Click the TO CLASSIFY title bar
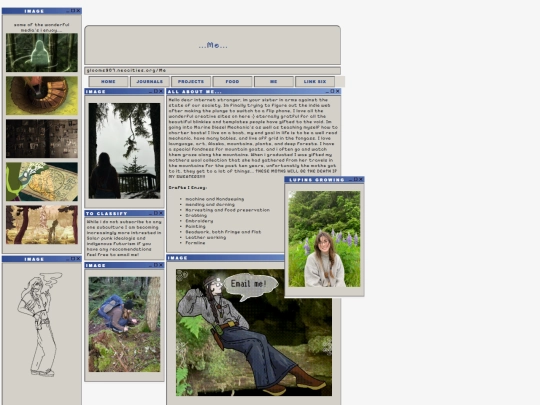Viewport: 540px width, 405px height. pos(124,213)
